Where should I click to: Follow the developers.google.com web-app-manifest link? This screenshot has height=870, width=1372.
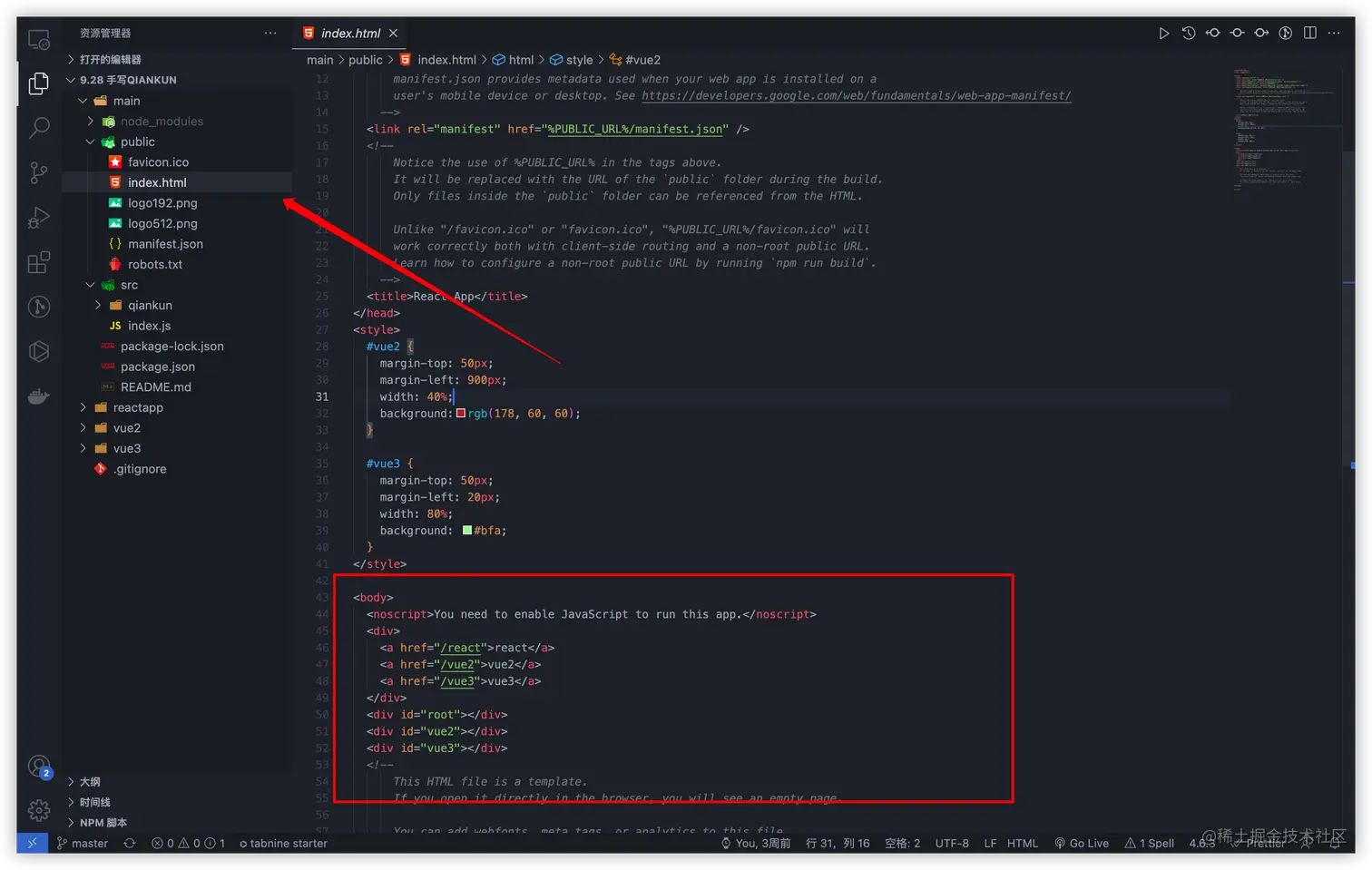click(x=856, y=95)
